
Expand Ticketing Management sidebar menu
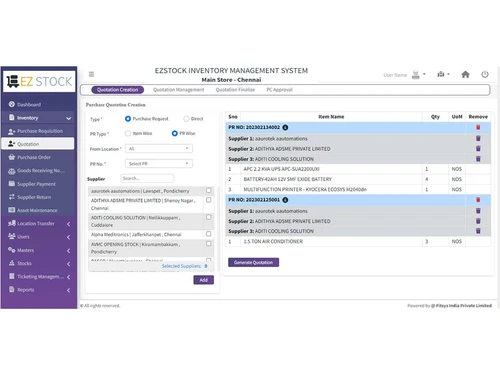coord(68,277)
